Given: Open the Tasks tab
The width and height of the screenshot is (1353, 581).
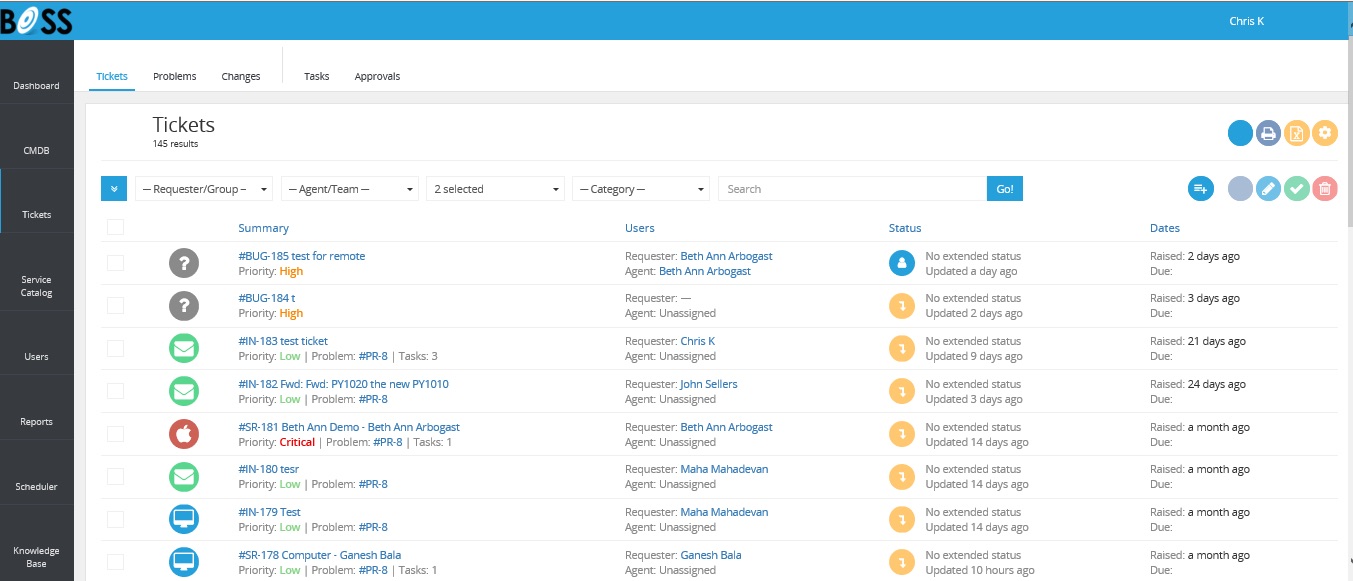Looking at the screenshot, I should point(317,76).
